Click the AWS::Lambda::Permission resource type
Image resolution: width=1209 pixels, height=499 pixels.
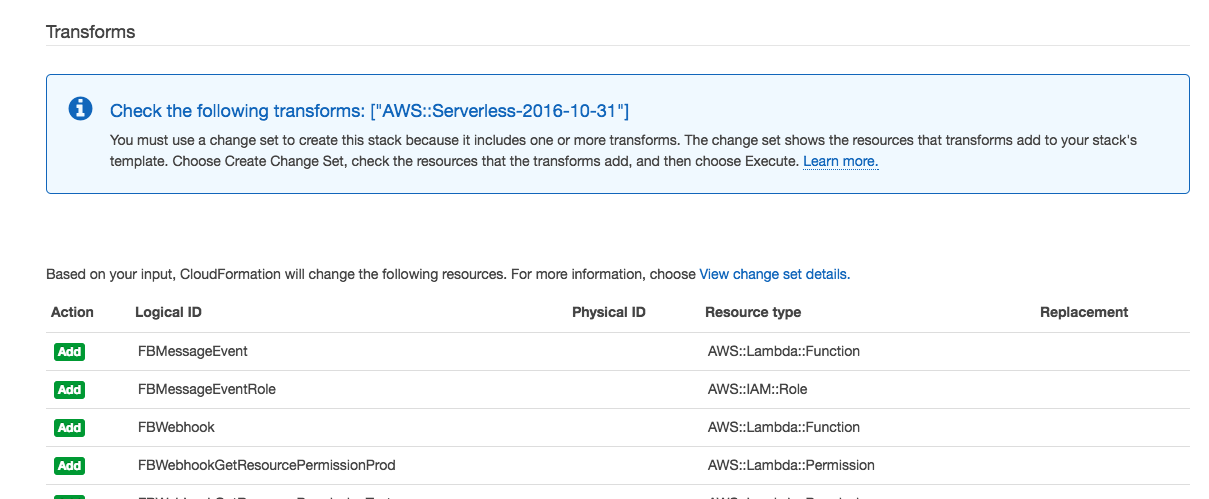point(791,465)
